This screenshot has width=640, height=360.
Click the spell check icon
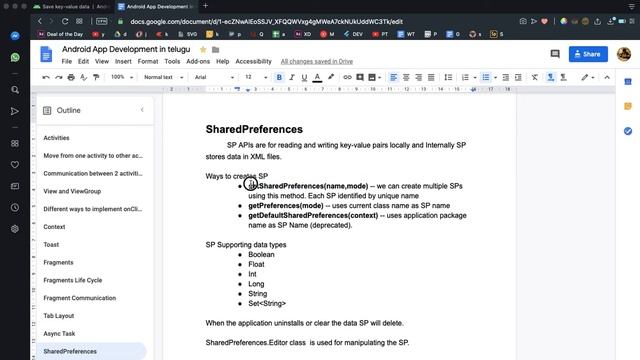(84, 77)
